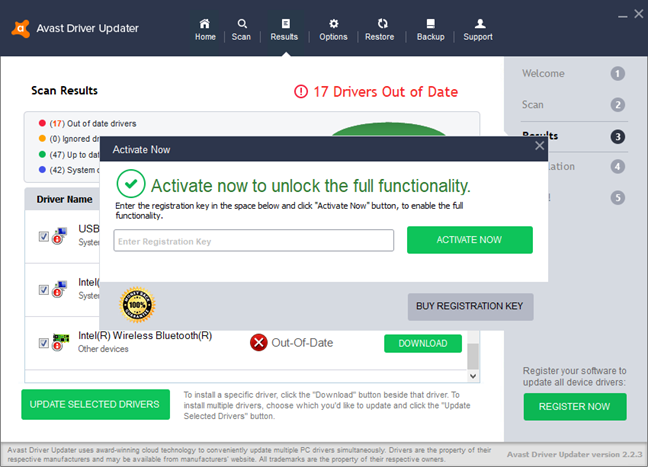Open the Options label
The image size is (648, 467).
pyautogui.click(x=333, y=37)
